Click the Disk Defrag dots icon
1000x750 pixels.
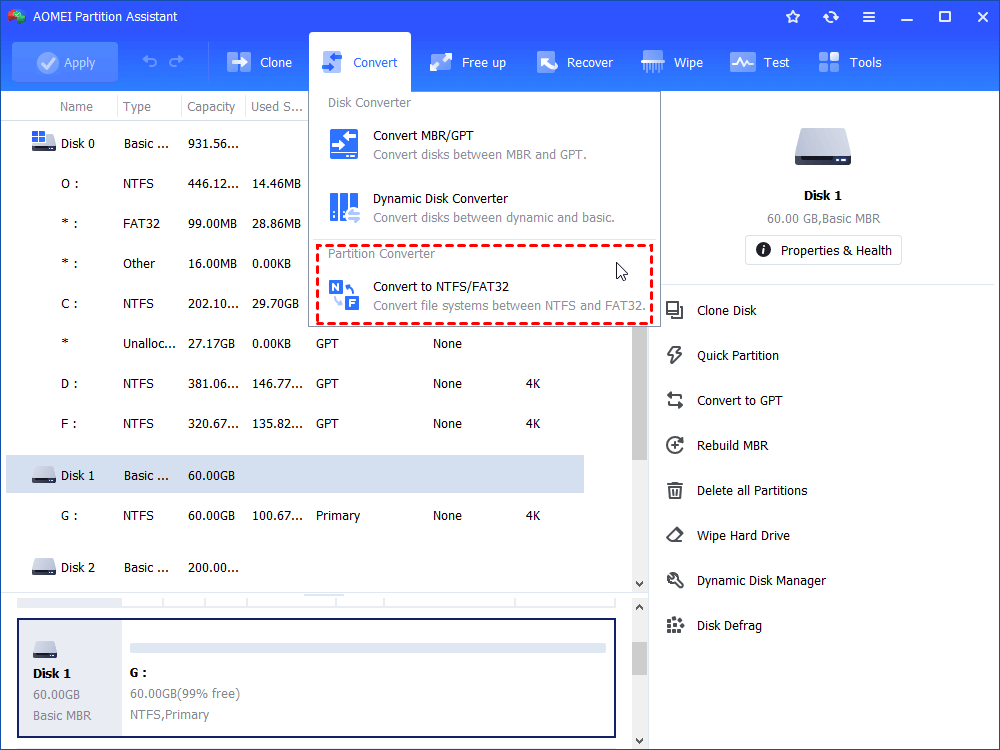click(x=675, y=626)
